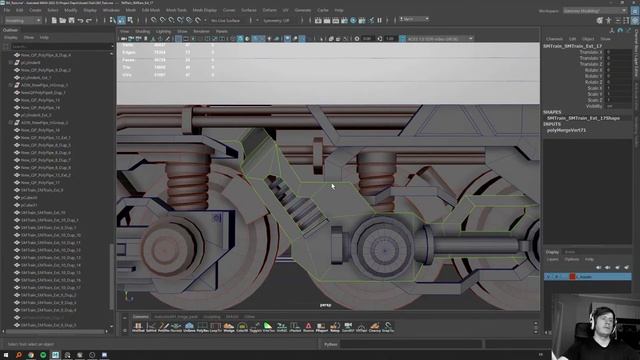Click the red triangle shelf icon
The width and height of the screenshot is (640, 360).
308,326
